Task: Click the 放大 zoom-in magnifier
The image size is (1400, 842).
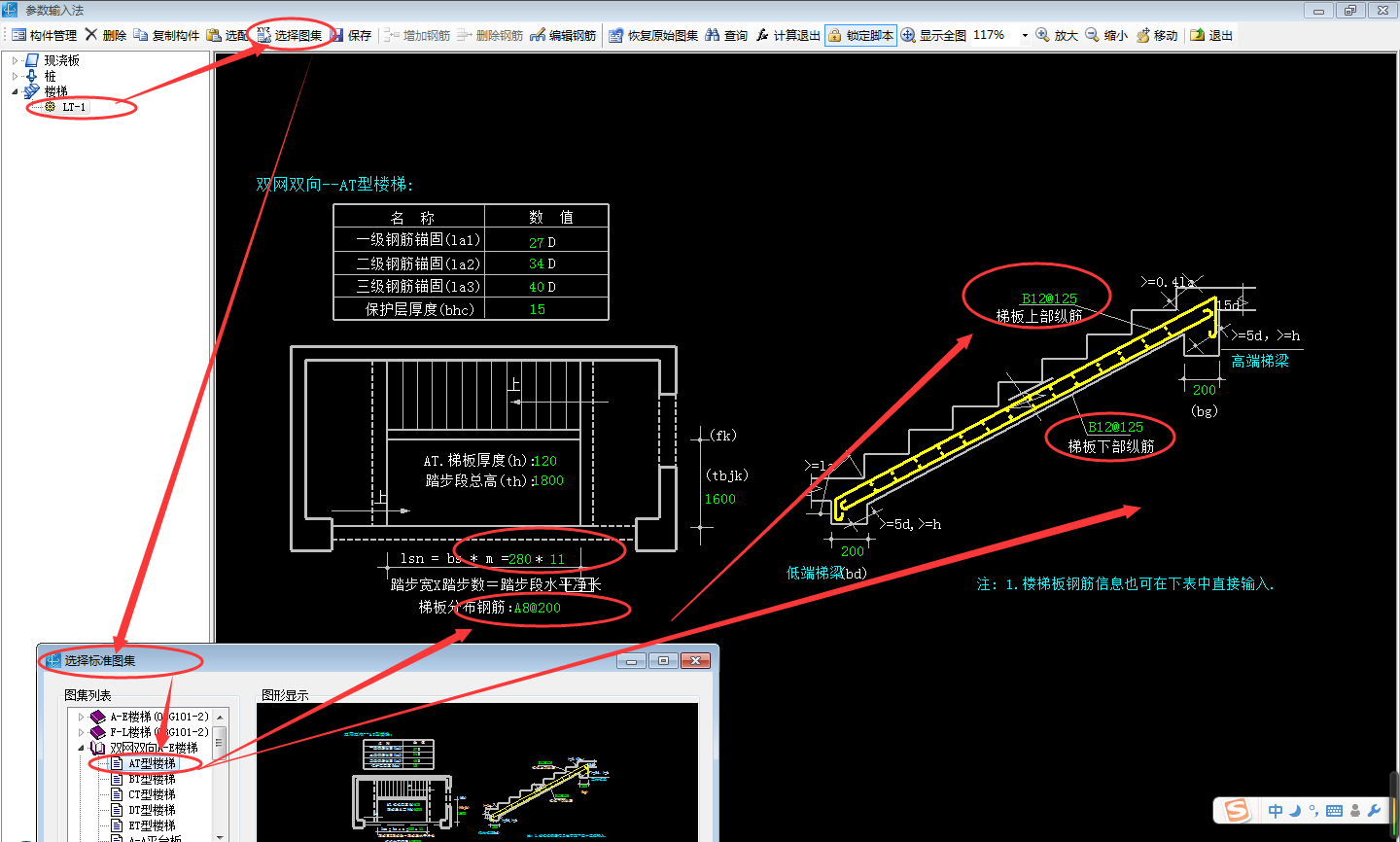Action: pyautogui.click(x=1042, y=35)
